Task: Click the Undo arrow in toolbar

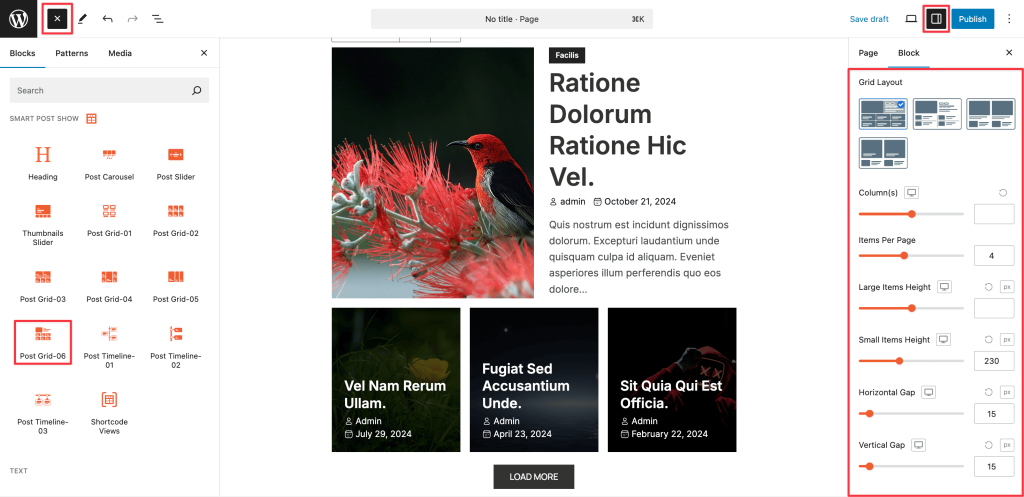Action: (108, 19)
